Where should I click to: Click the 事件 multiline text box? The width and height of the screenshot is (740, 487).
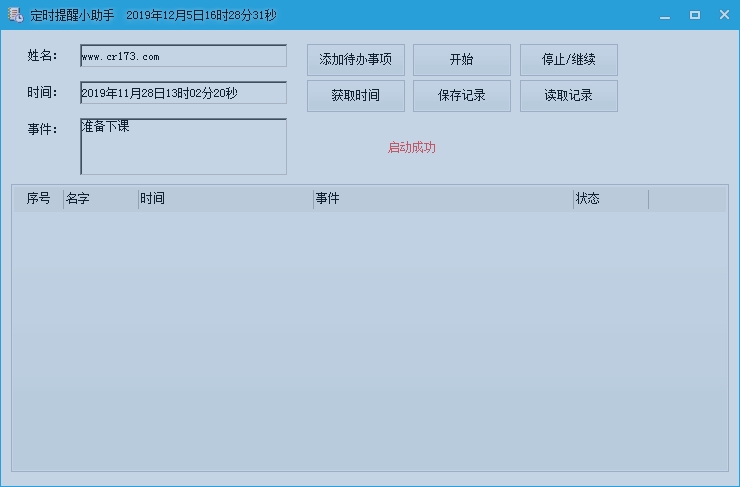[x=183, y=147]
